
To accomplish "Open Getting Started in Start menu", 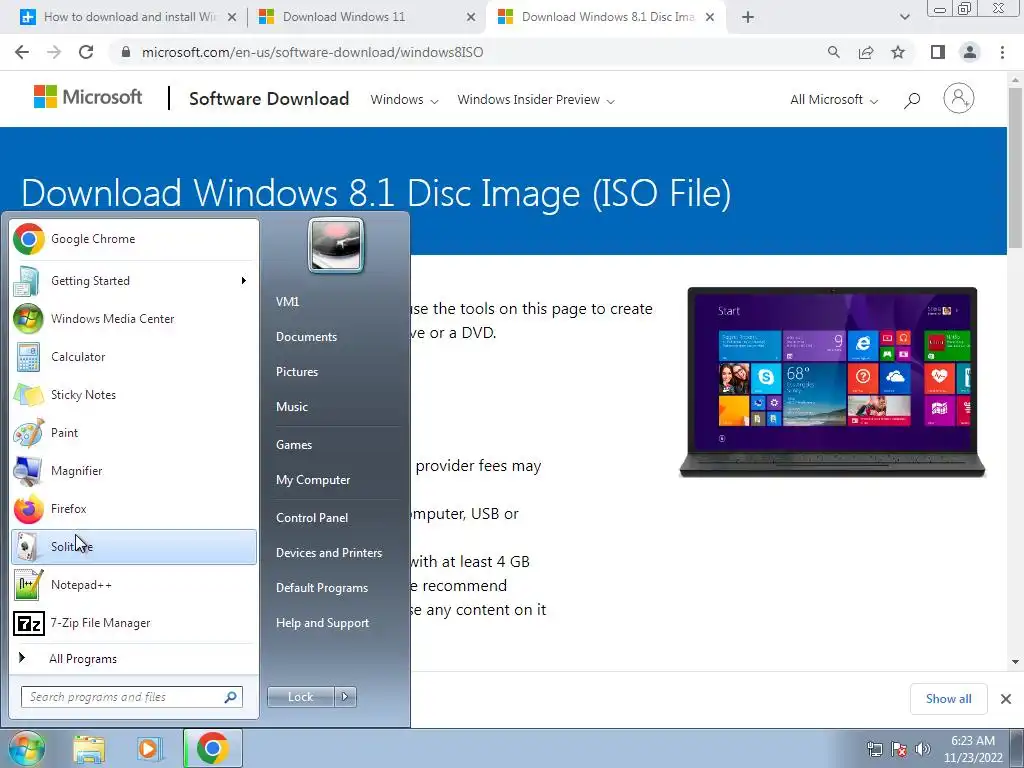I will click(134, 281).
